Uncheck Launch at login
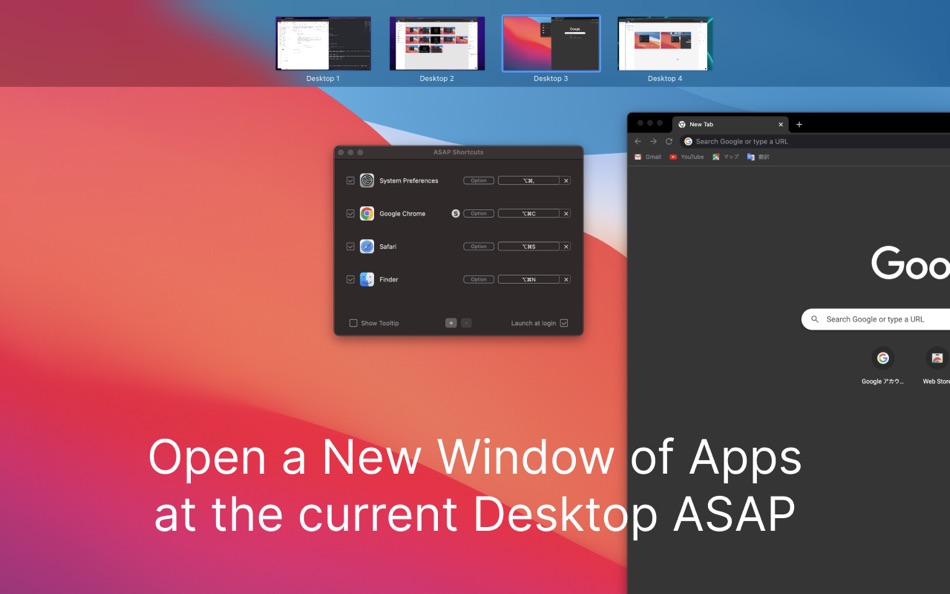This screenshot has width=950, height=594. [564, 323]
